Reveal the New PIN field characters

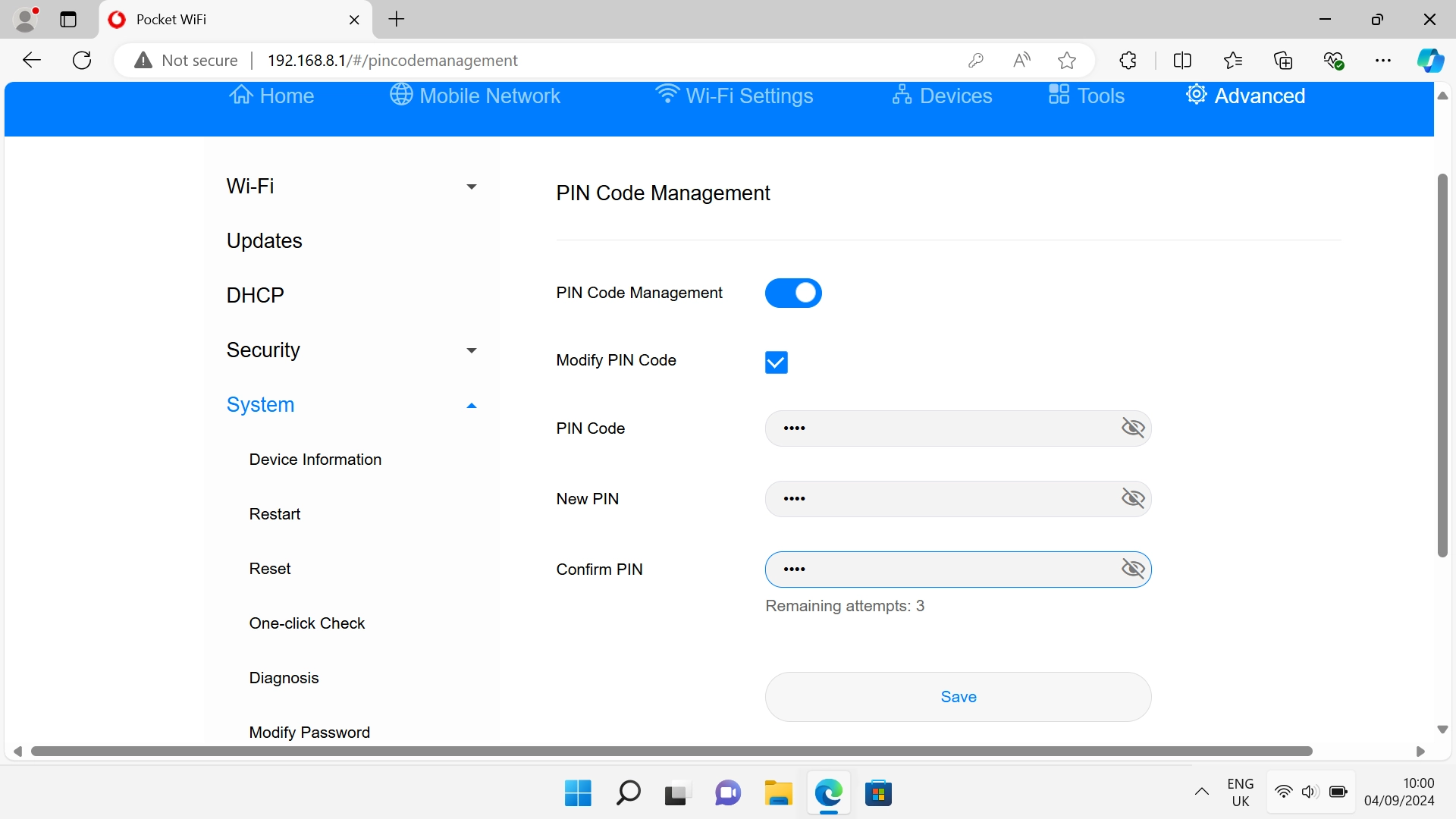[1133, 498]
